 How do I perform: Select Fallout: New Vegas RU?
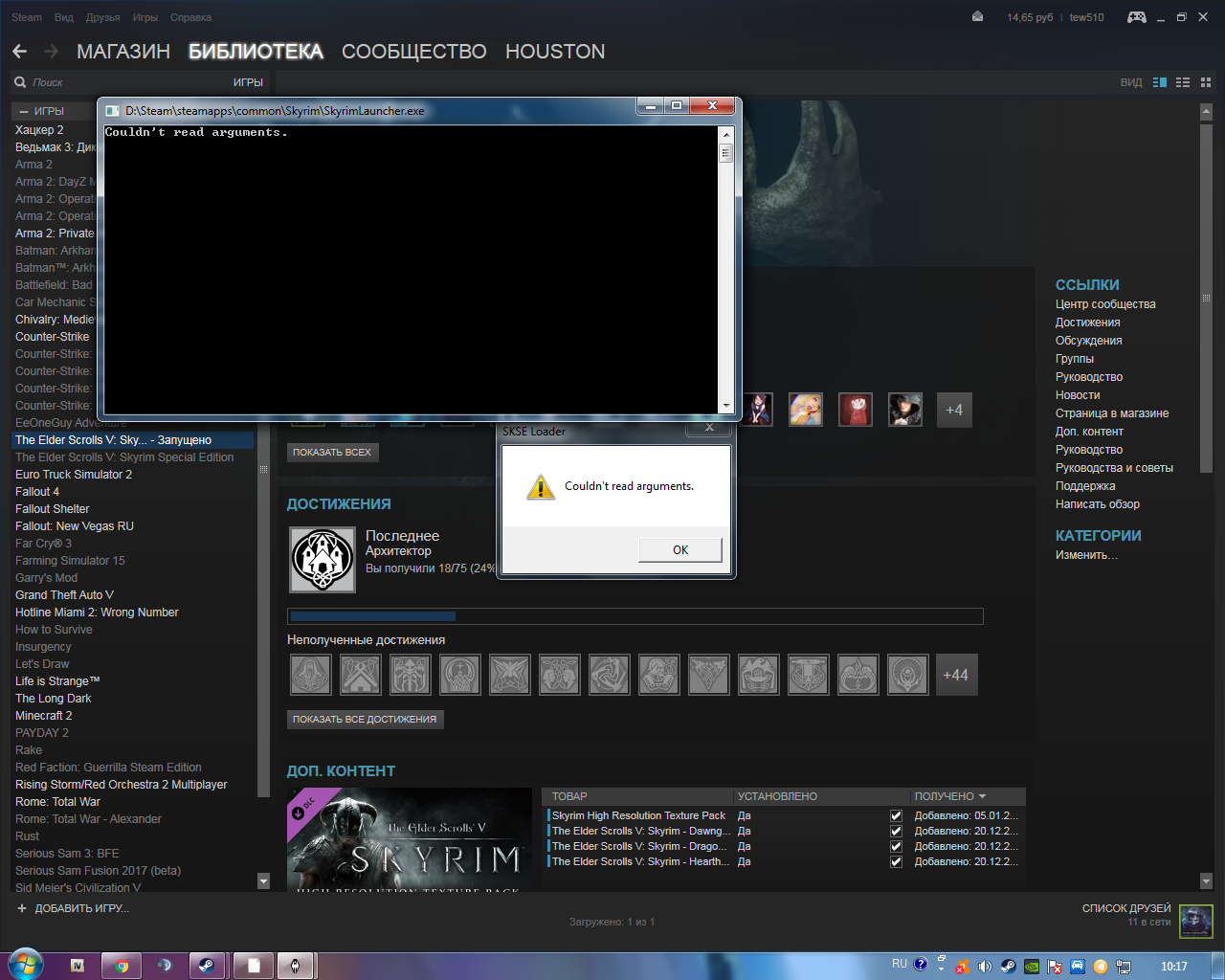(75, 526)
